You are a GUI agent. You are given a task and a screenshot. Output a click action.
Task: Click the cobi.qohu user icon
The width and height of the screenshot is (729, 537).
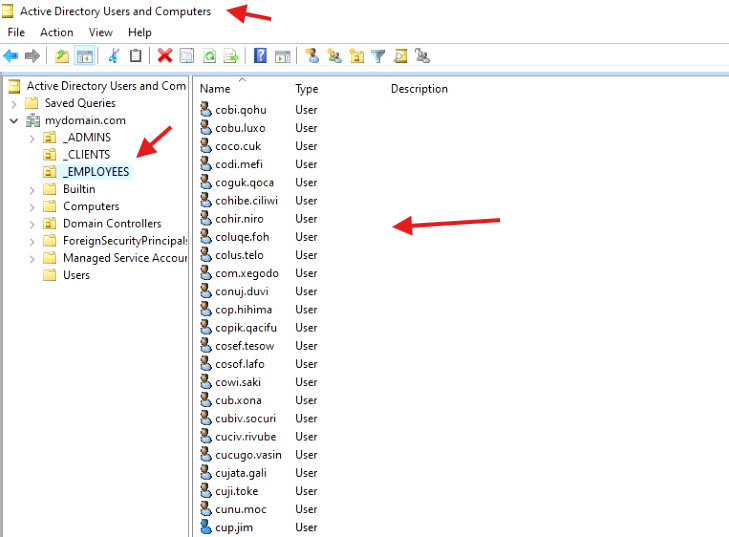(x=205, y=109)
